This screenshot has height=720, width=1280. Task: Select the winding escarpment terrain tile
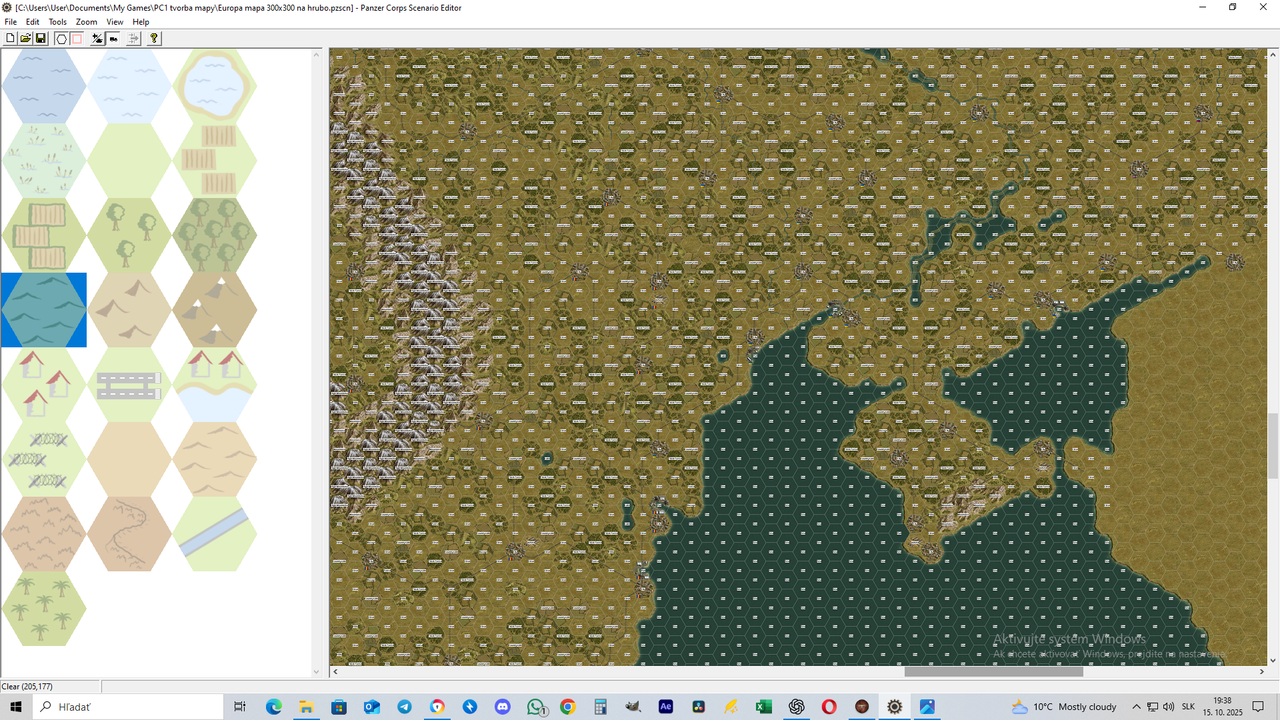click(x=129, y=534)
